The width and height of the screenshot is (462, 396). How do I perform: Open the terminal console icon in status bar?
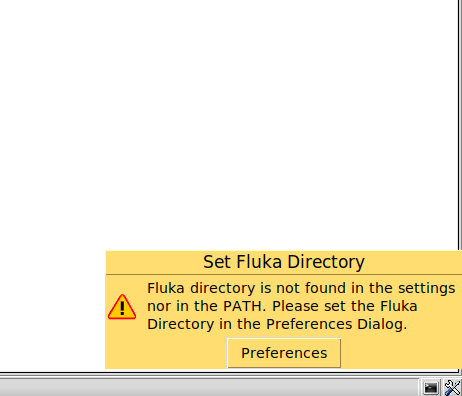click(431, 388)
